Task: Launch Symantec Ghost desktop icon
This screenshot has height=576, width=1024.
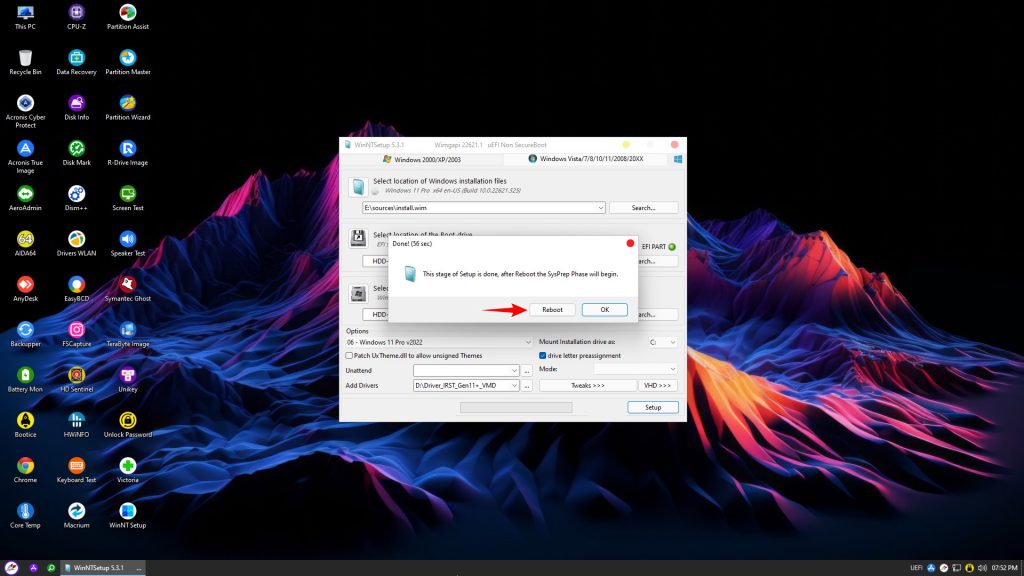Action: click(x=127, y=289)
